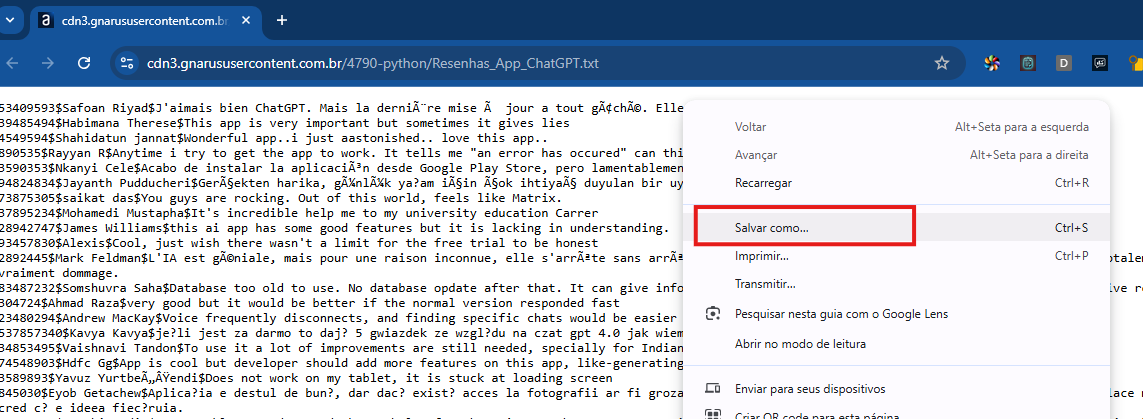The image size is (1143, 419).
Task: Select Enviar para seus dispositivos
Action: click(897, 388)
